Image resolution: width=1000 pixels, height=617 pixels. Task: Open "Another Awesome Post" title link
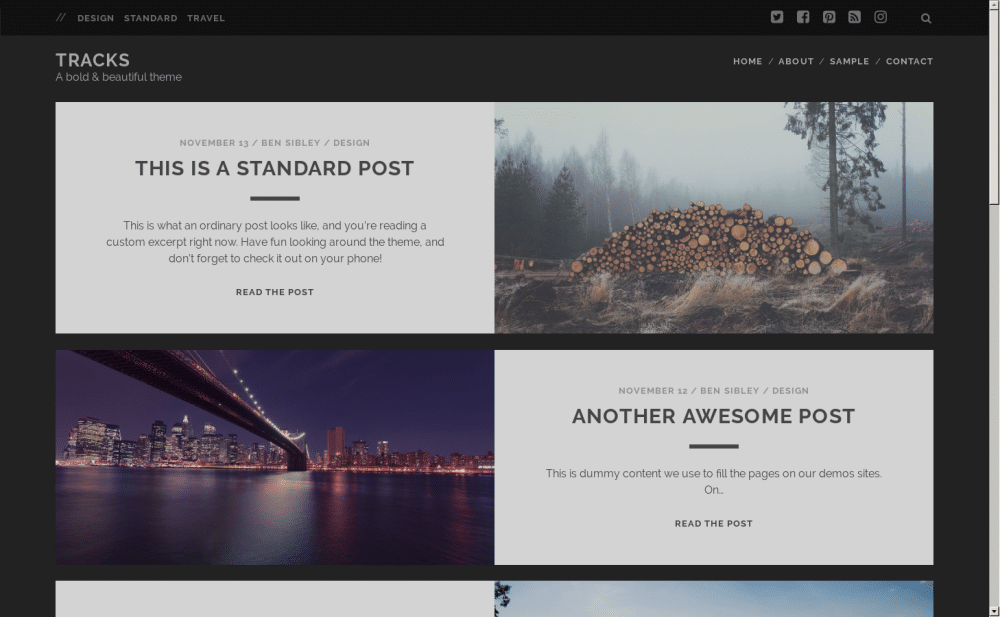coord(713,416)
